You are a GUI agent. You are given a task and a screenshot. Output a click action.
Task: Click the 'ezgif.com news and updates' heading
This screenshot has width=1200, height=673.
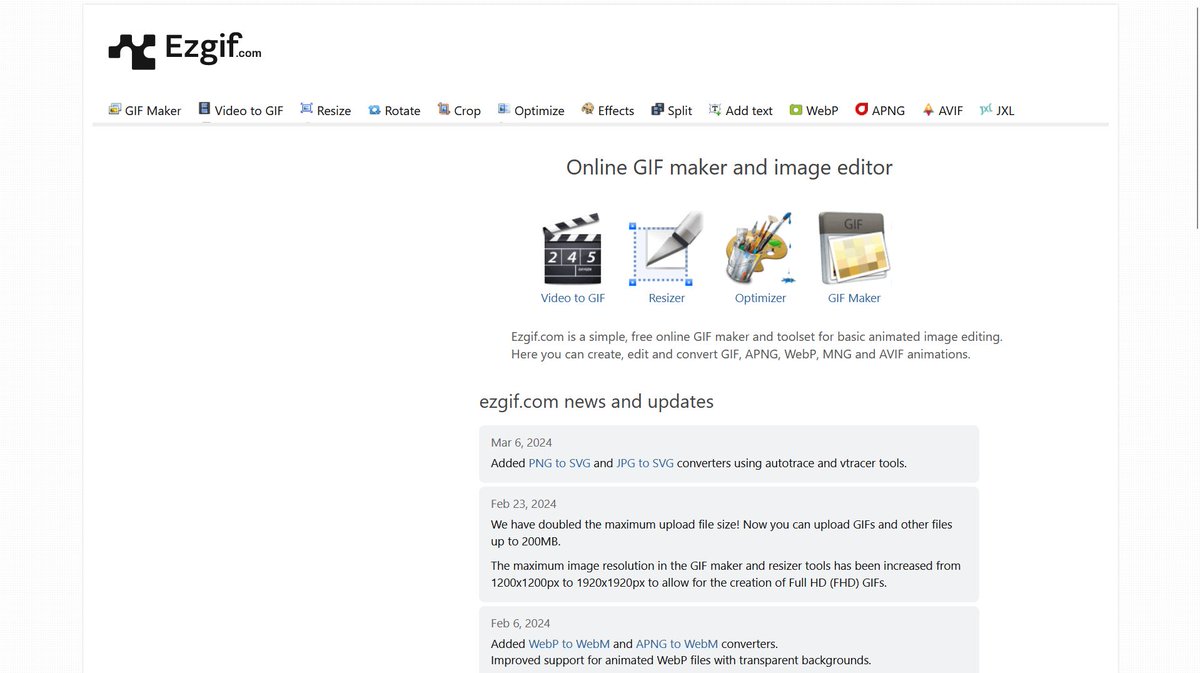[597, 401]
